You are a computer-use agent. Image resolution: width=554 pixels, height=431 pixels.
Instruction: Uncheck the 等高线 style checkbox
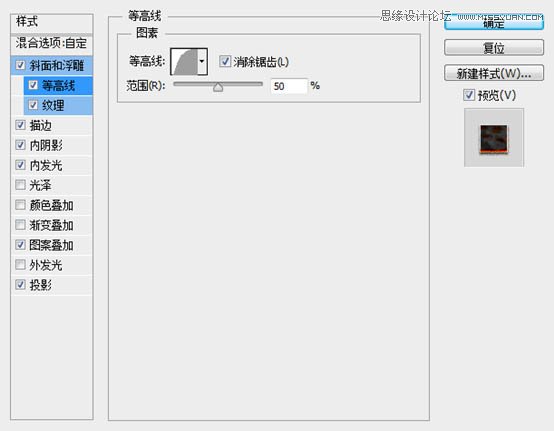coord(33,85)
